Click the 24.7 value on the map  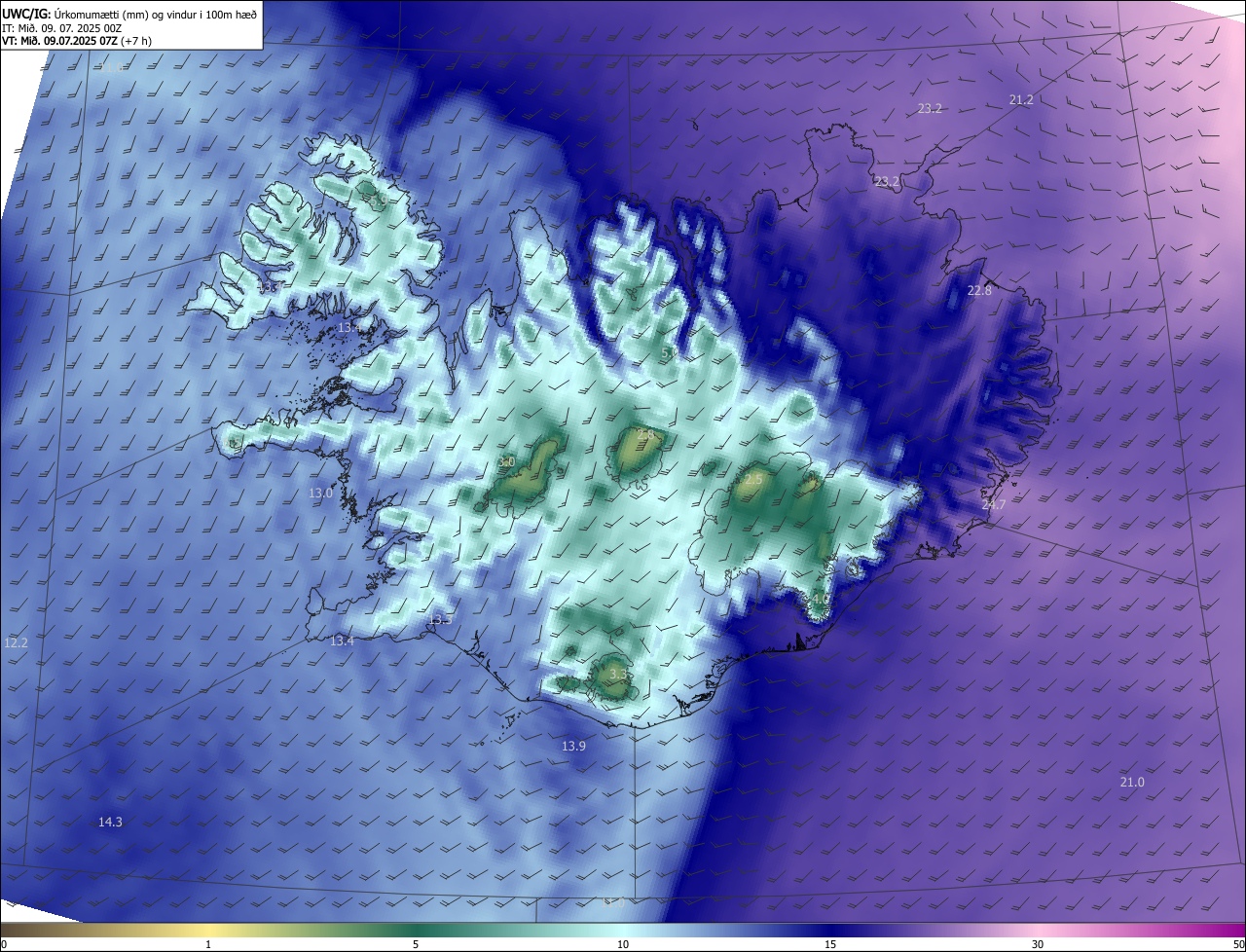click(994, 504)
